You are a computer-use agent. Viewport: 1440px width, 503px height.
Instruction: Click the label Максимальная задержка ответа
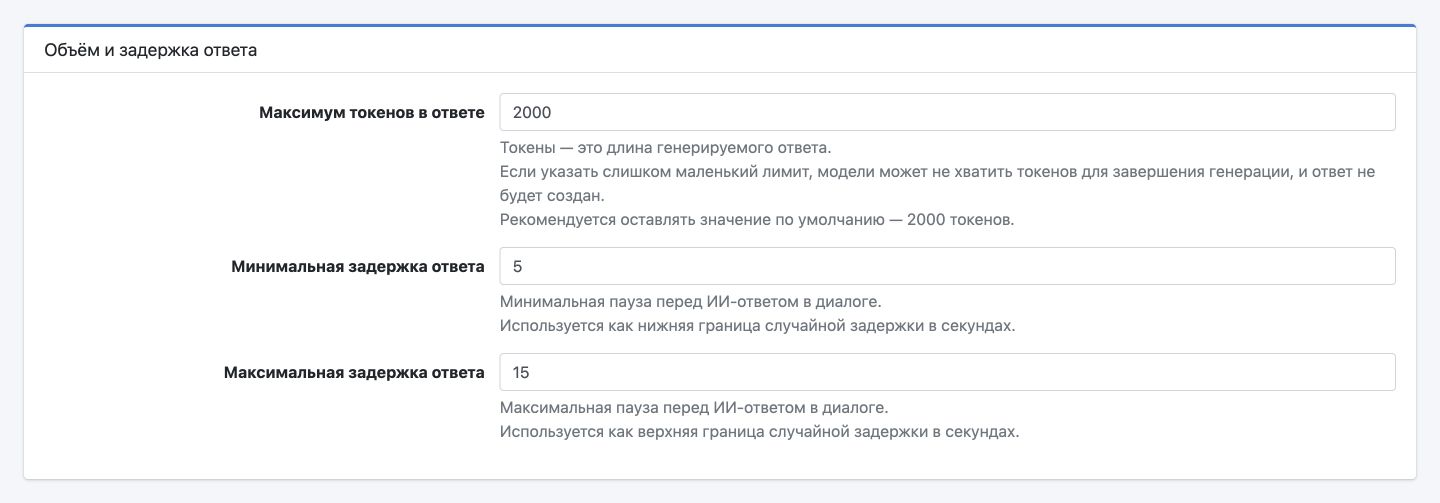(355, 373)
